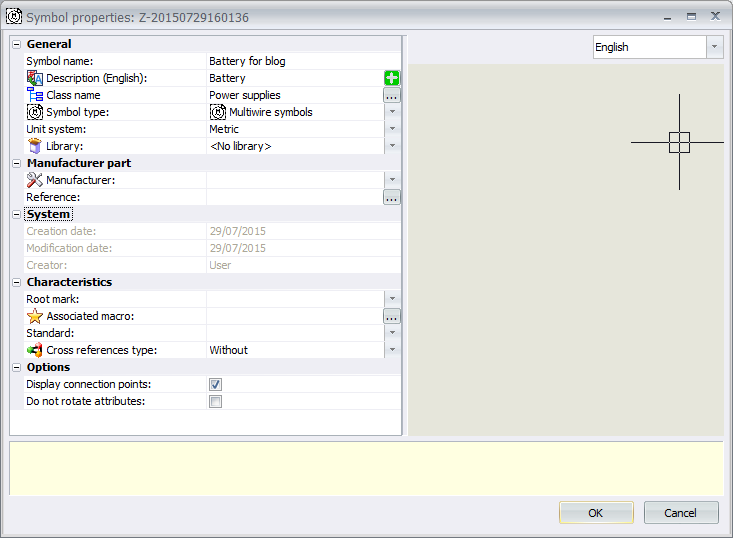
Task: Click the Unit system label
Action: coord(56,129)
